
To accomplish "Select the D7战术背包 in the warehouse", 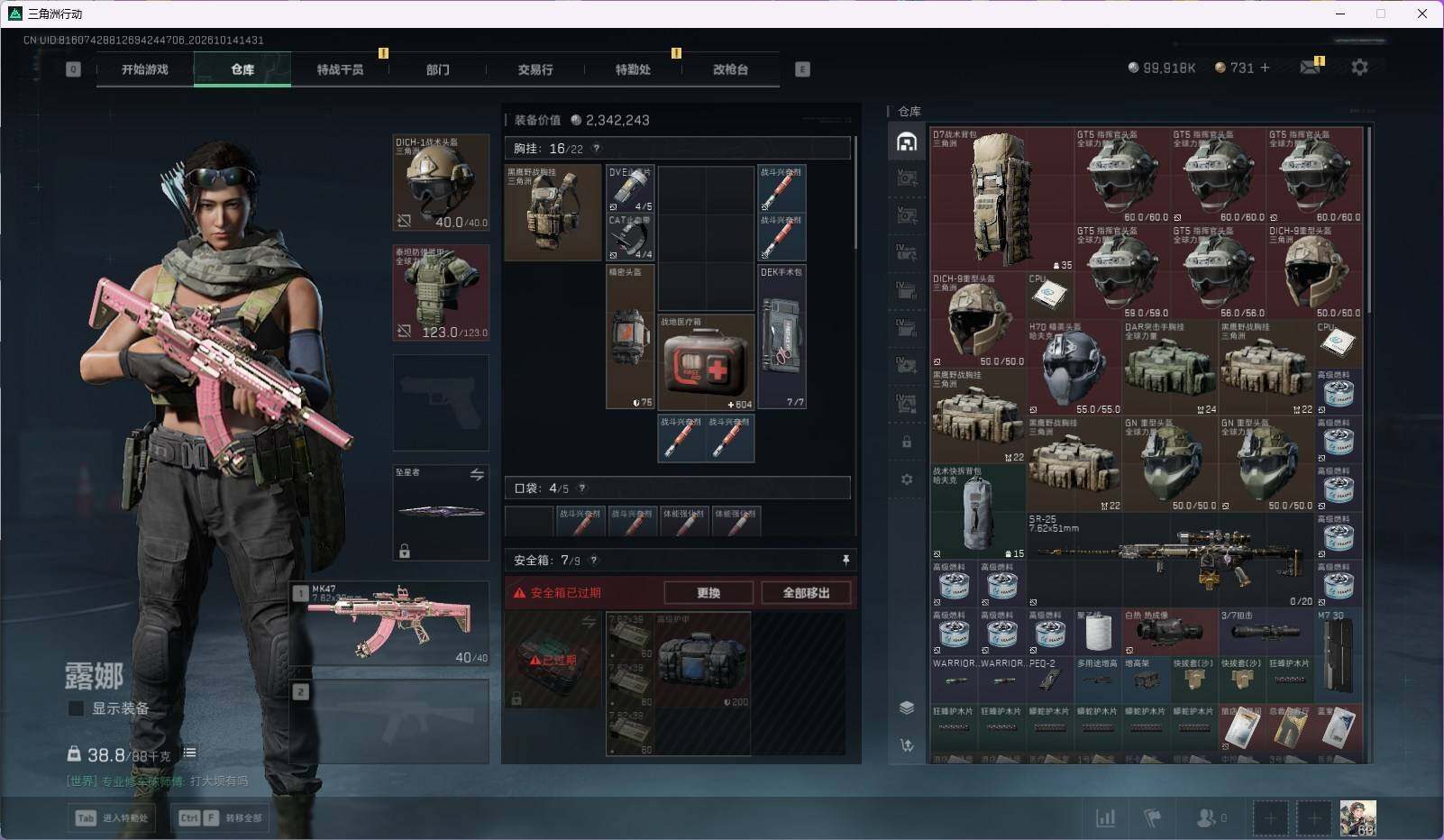I will click(1002, 199).
